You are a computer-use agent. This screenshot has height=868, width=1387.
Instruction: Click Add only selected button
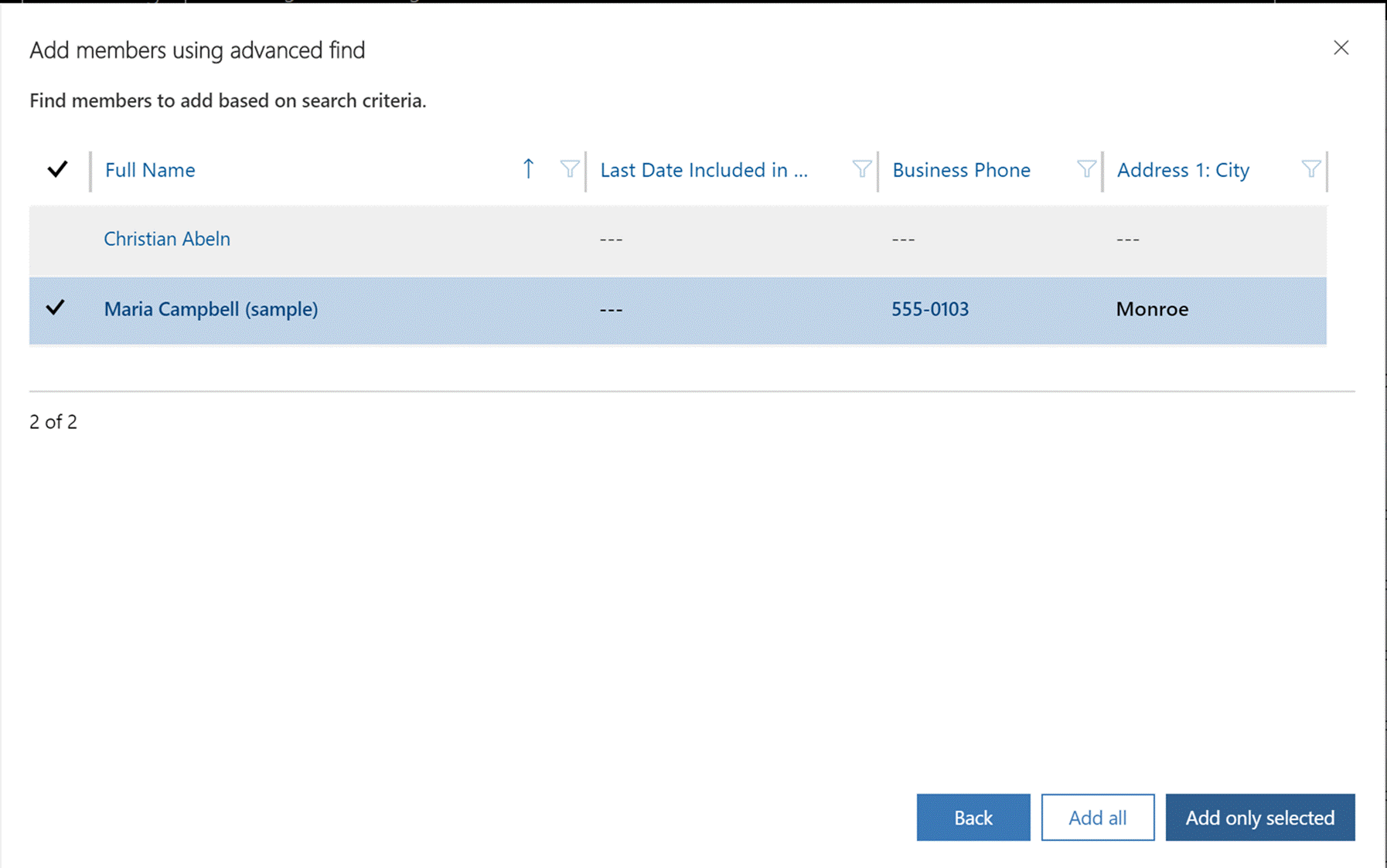click(x=1259, y=817)
